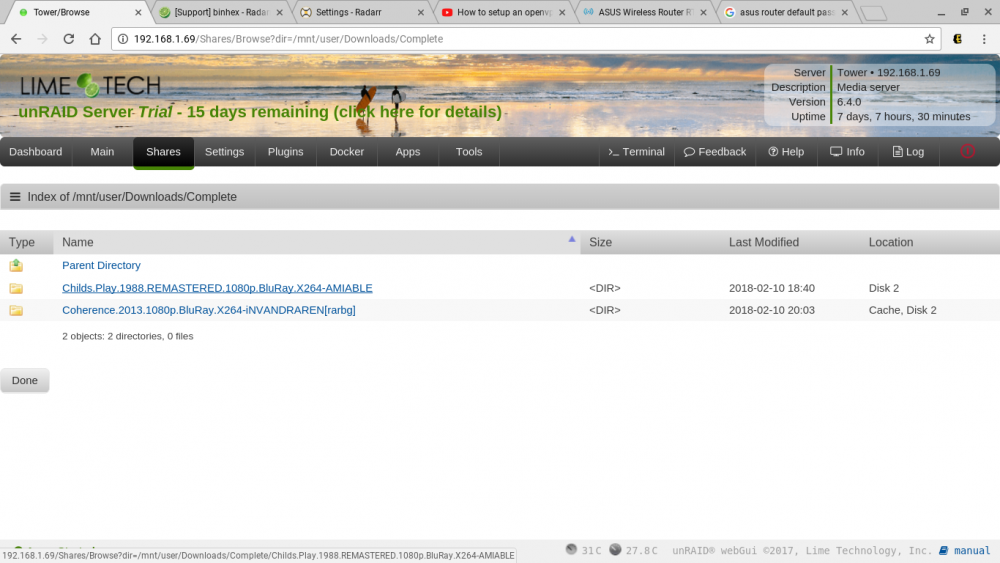Screen dimensions: 1000x563
Task: Open the manual link in footer
Action: pos(965,550)
